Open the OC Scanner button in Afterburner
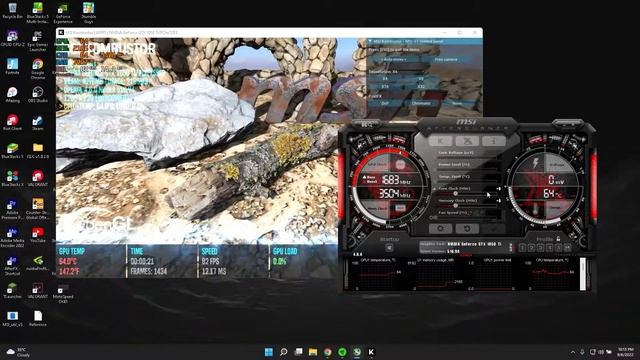The height and width of the screenshot is (360, 640). point(467,141)
